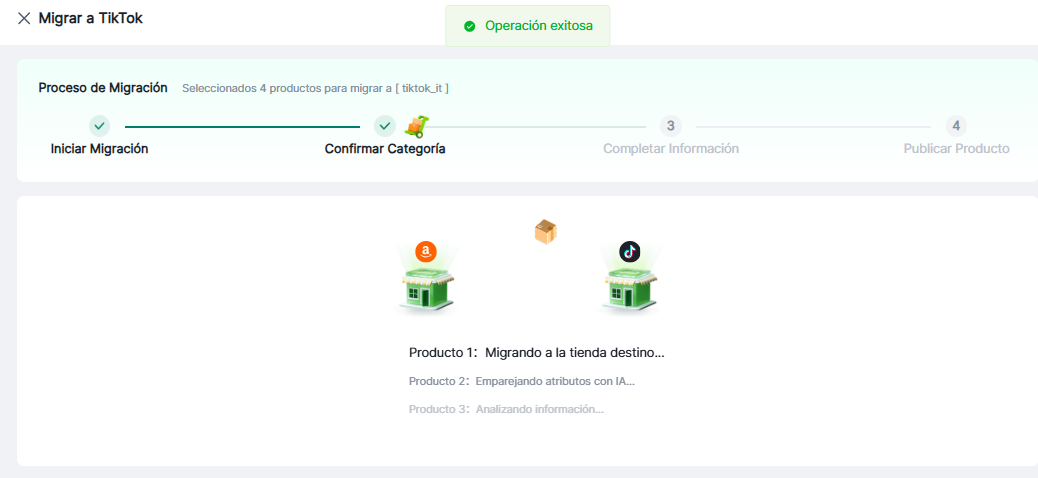
Task: Click the black TikTok logo badge
Action: [629, 252]
